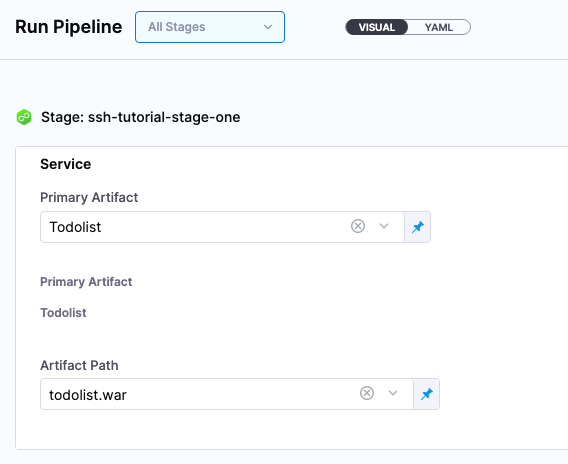568x464 pixels.
Task: Click the pin icon beside the Todolist field
Action: click(x=418, y=227)
